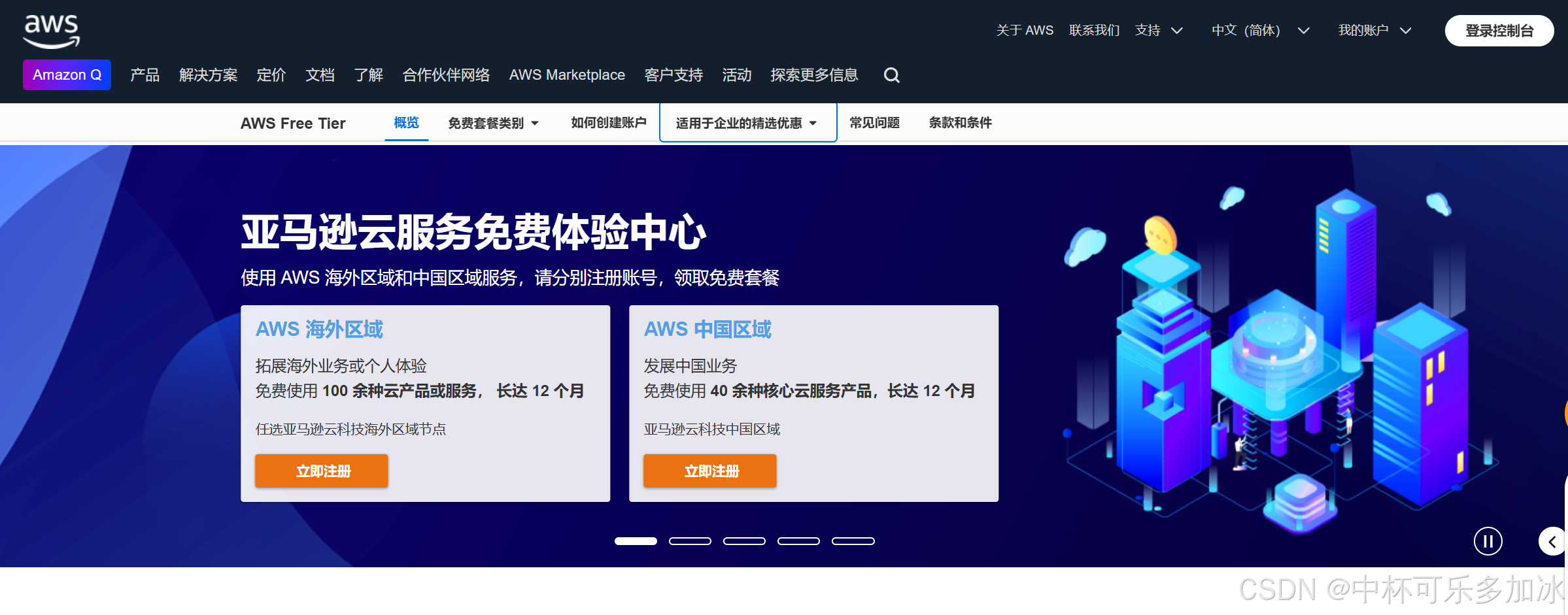
Task: Open Amazon Q
Action: (67, 75)
